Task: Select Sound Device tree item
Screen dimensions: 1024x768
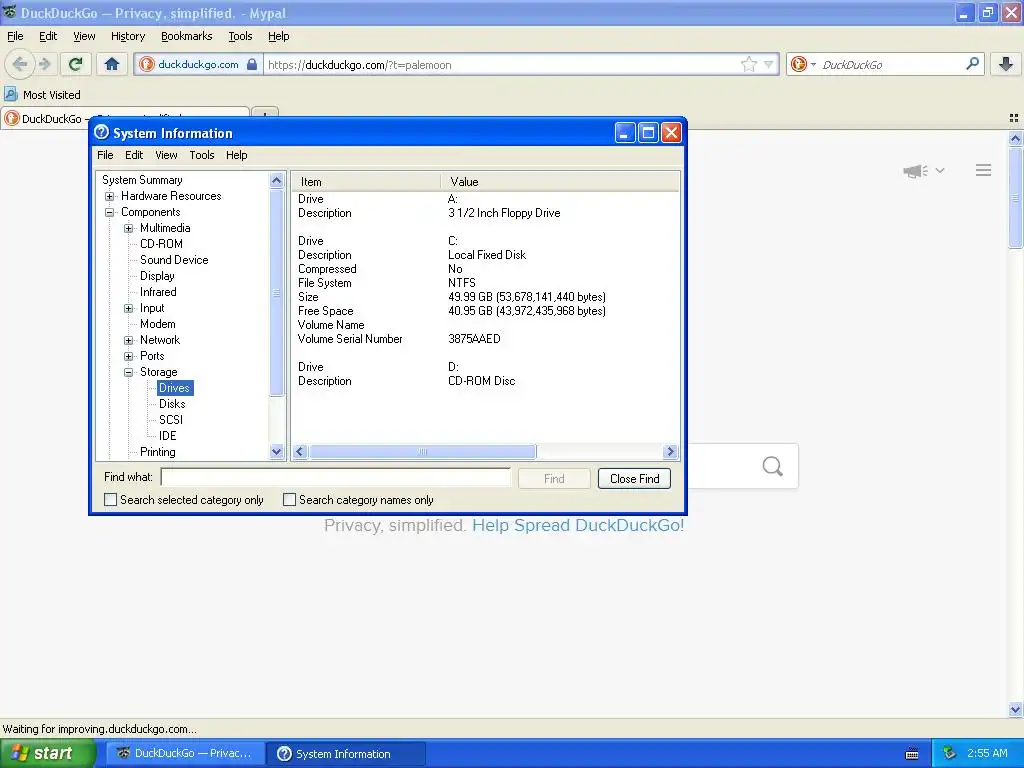Action: pyautogui.click(x=174, y=260)
